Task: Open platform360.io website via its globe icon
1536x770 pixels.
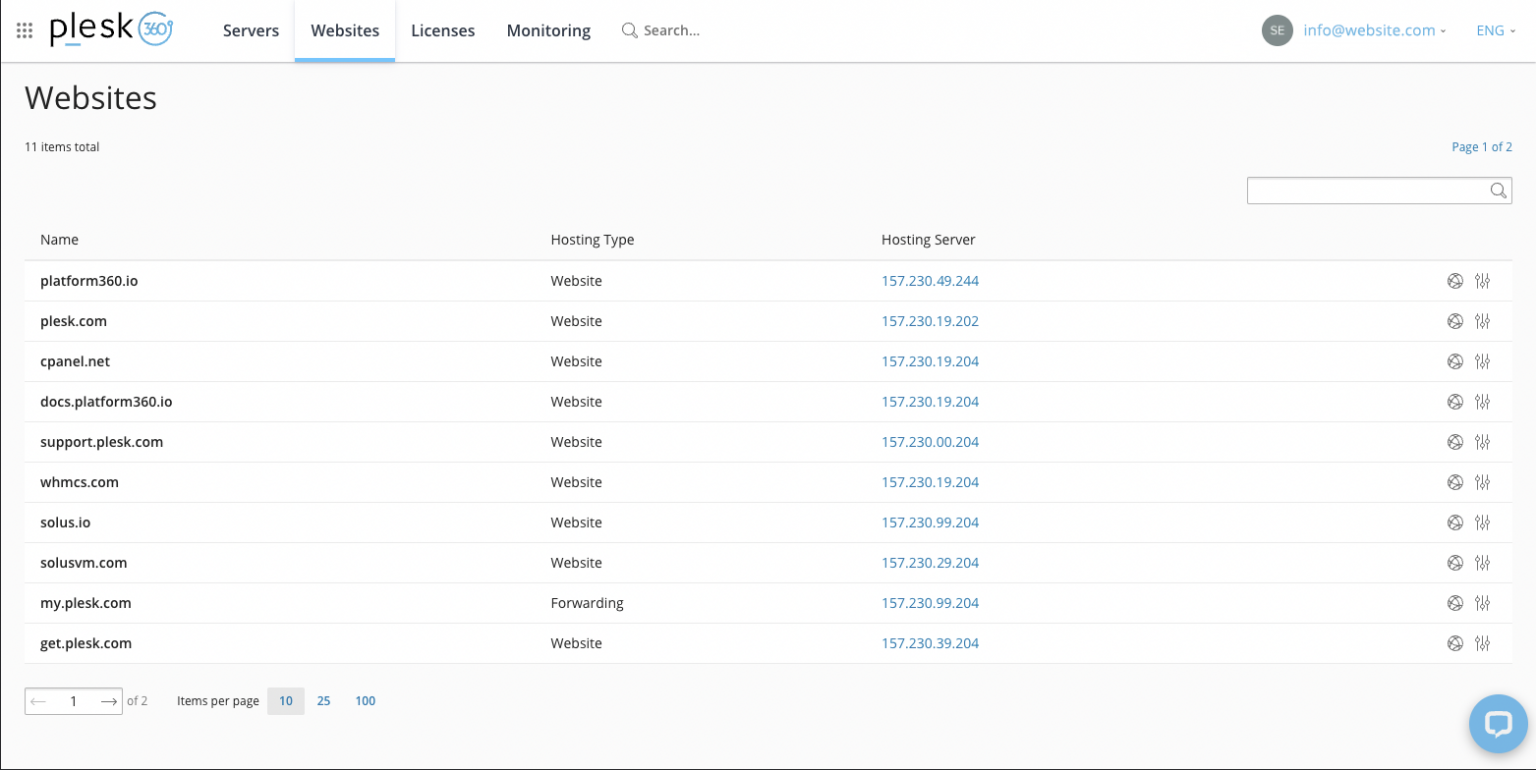Action: [x=1455, y=281]
